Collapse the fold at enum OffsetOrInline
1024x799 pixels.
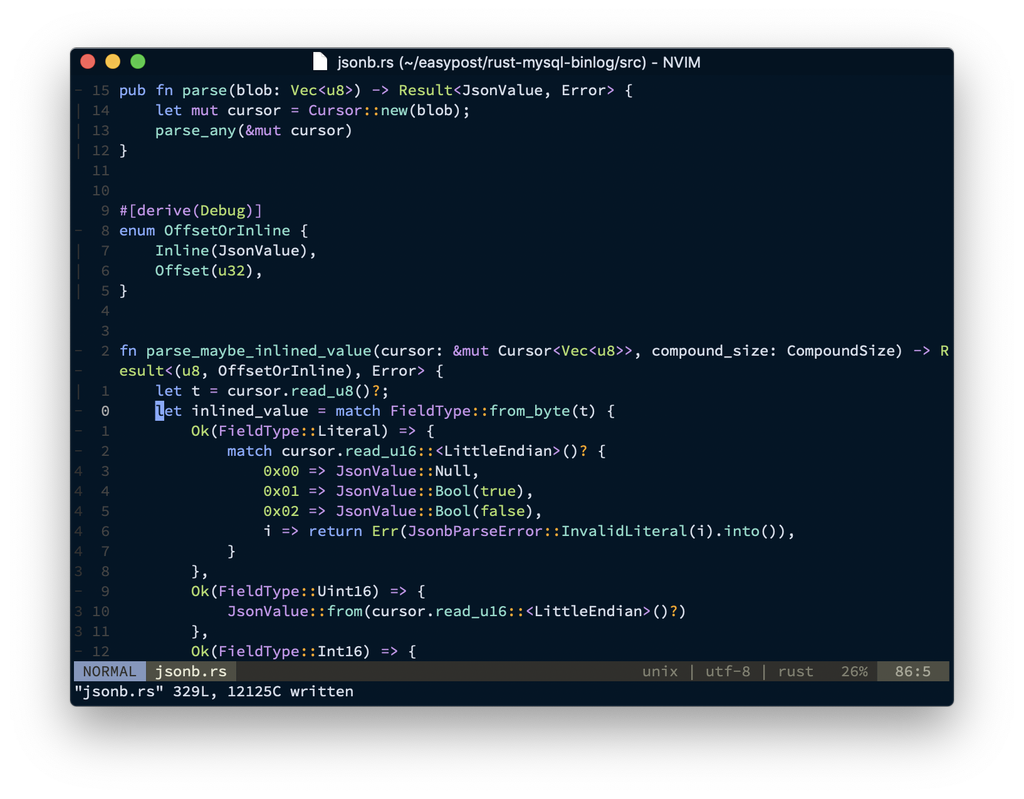[80, 230]
